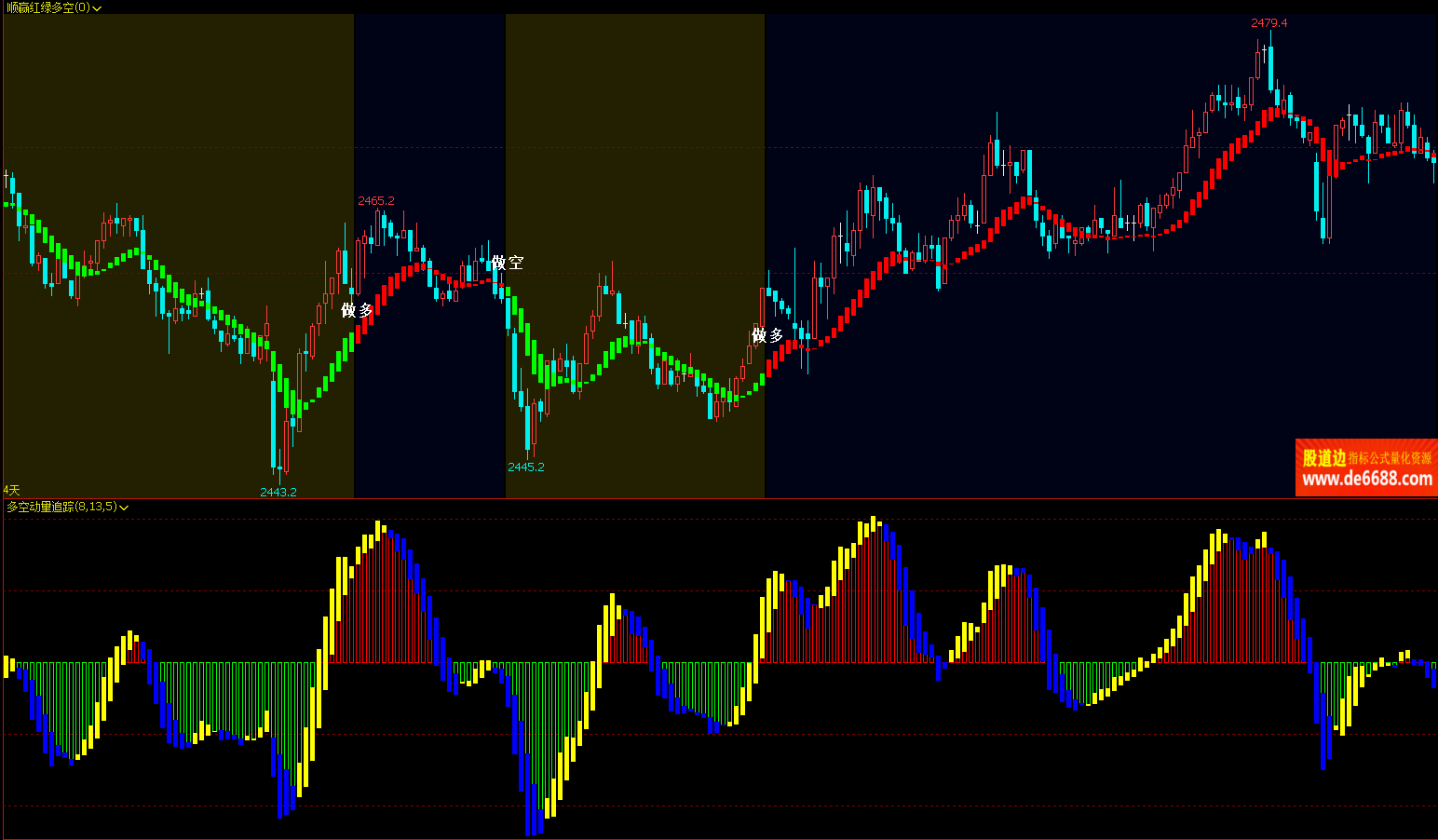Click the 多空动量追踪(8,13,5) indicator title
The height and width of the screenshot is (840, 1438).
62,507
